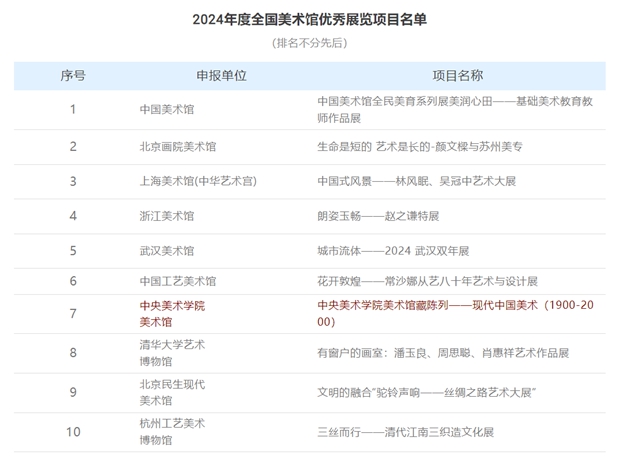The height and width of the screenshot is (462, 622).
Task: Open the highlighted 中央美术学院美术馆 entry
Action: click(x=172, y=314)
